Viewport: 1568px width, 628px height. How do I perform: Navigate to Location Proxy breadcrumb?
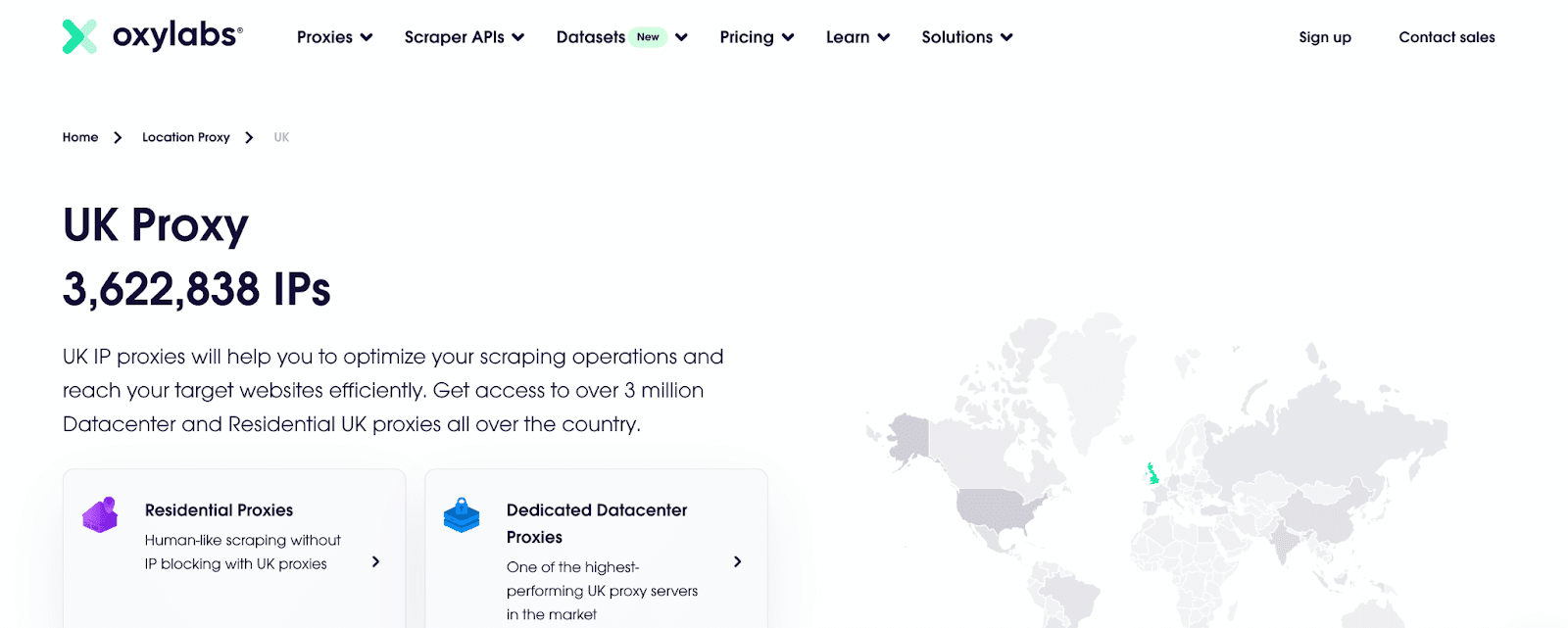pos(185,137)
